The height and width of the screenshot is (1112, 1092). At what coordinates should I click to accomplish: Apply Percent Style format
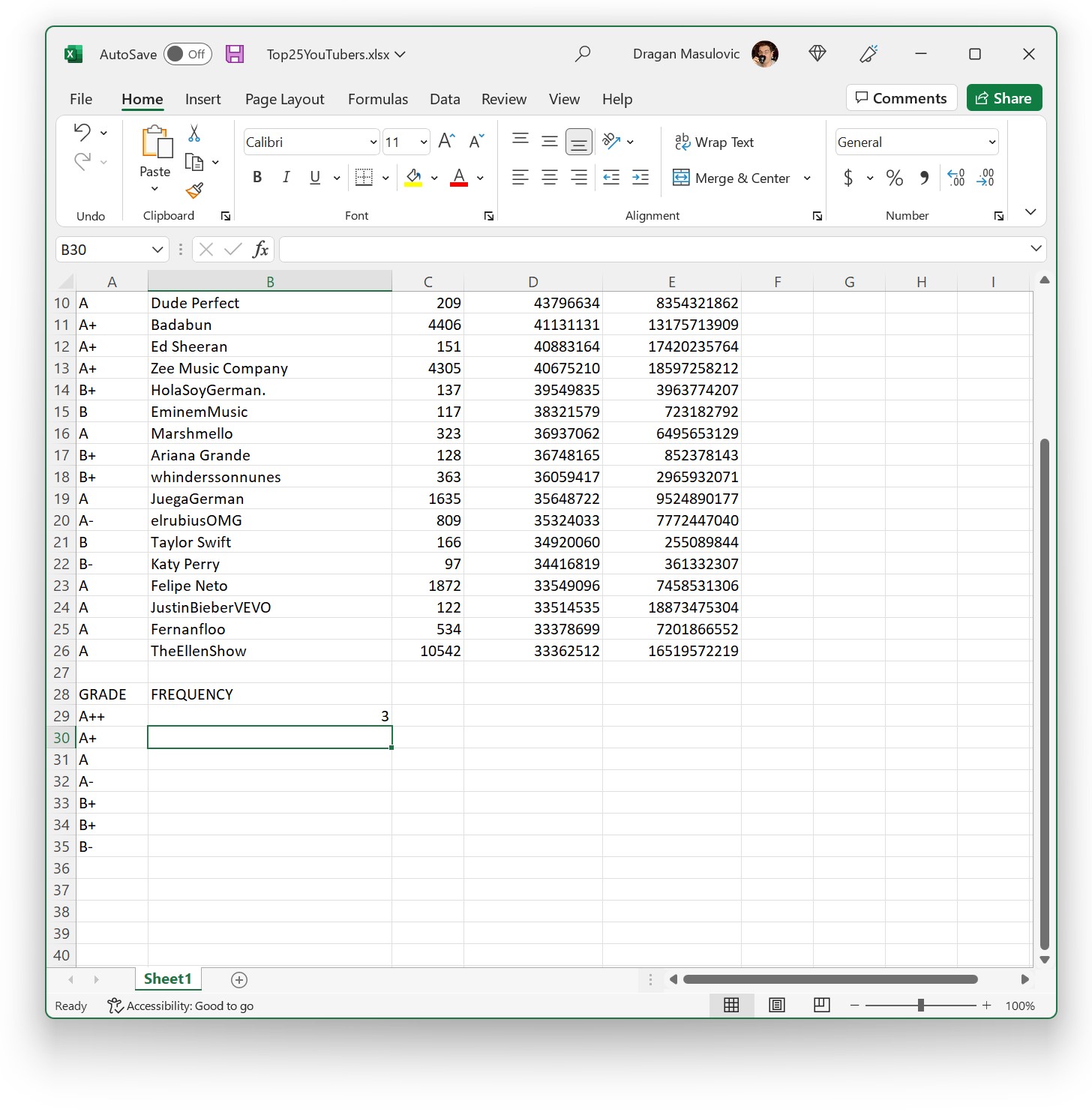point(895,178)
